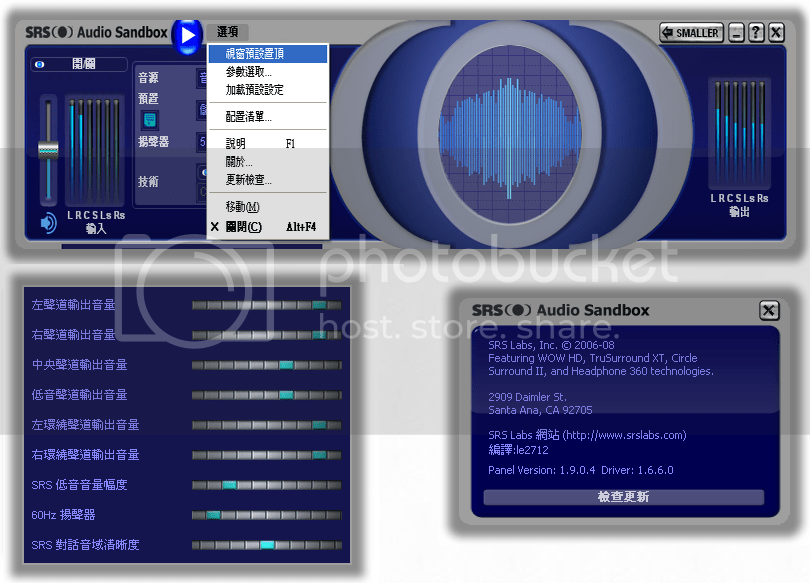This screenshot has height=583, width=810.
Task: Click the 中央聲道輸出音量 label
Action: pyautogui.click(x=80, y=365)
